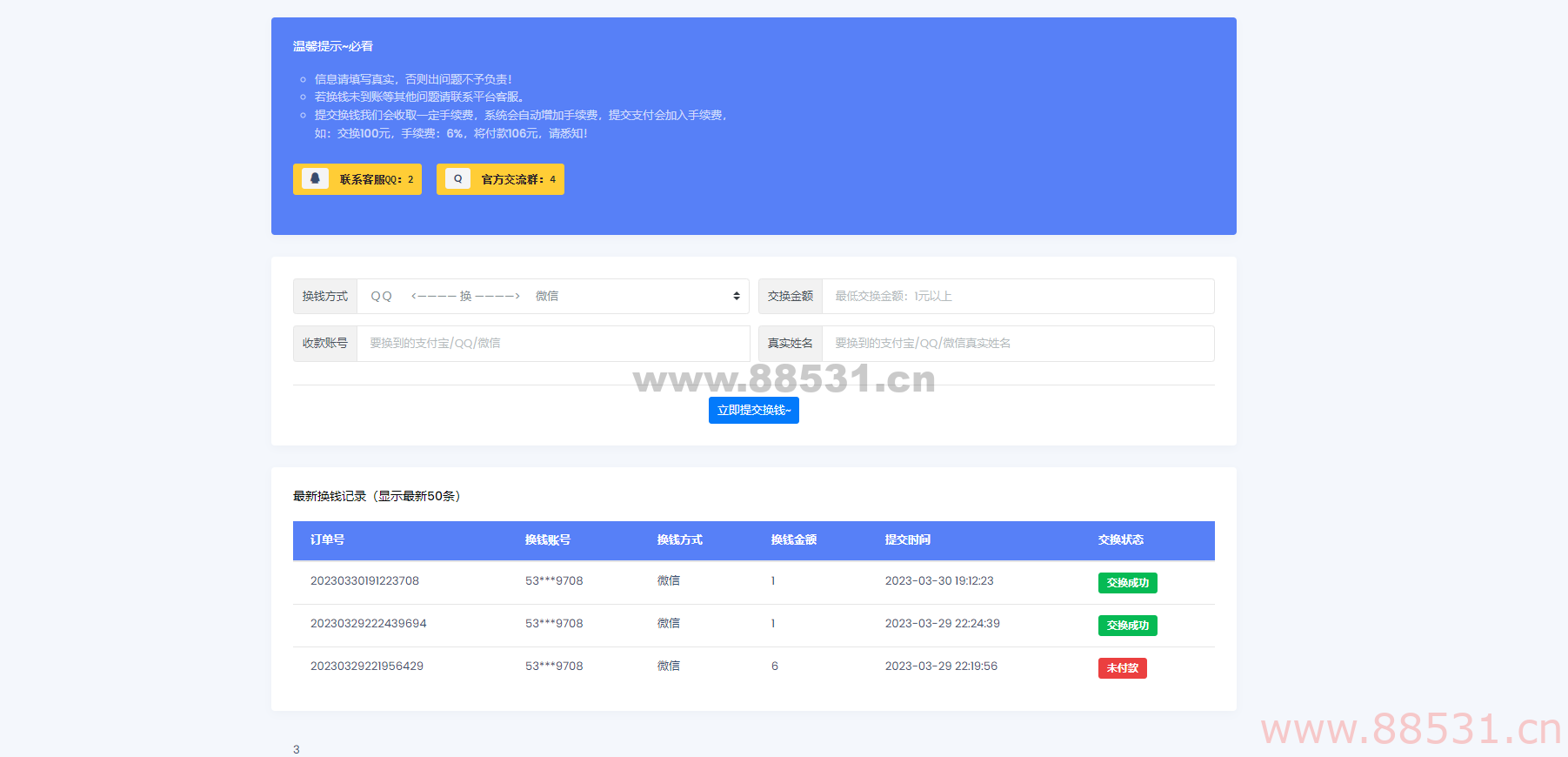Click 交换成功 badge for order 20230330191223708
1568x757 pixels.
pyautogui.click(x=1128, y=583)
